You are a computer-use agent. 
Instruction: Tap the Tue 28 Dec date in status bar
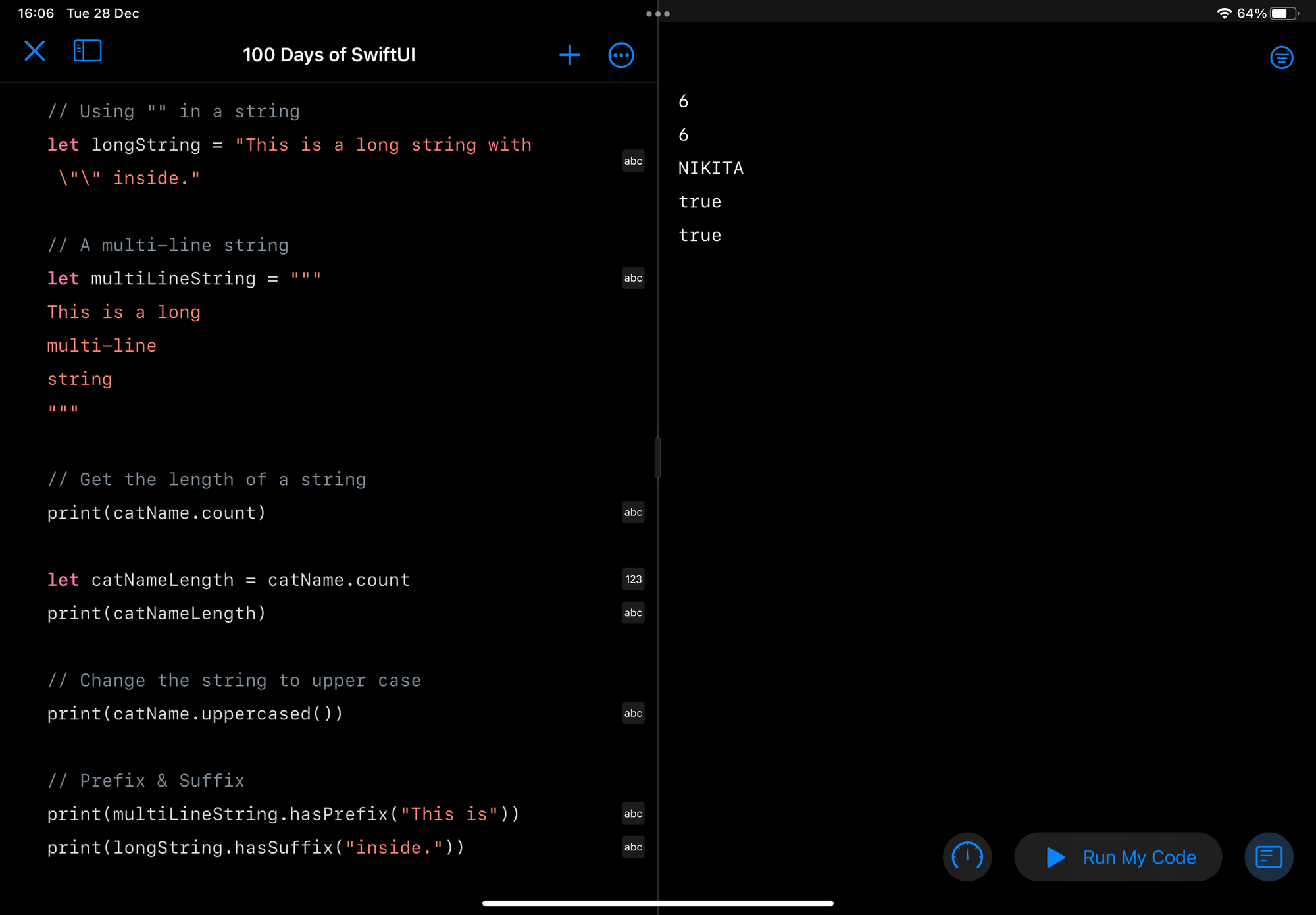coord(103,13)
